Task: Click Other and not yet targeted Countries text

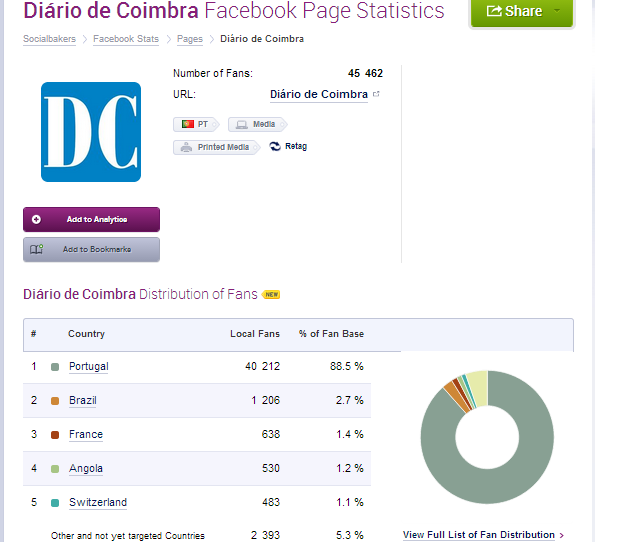Action: (128, 536)
